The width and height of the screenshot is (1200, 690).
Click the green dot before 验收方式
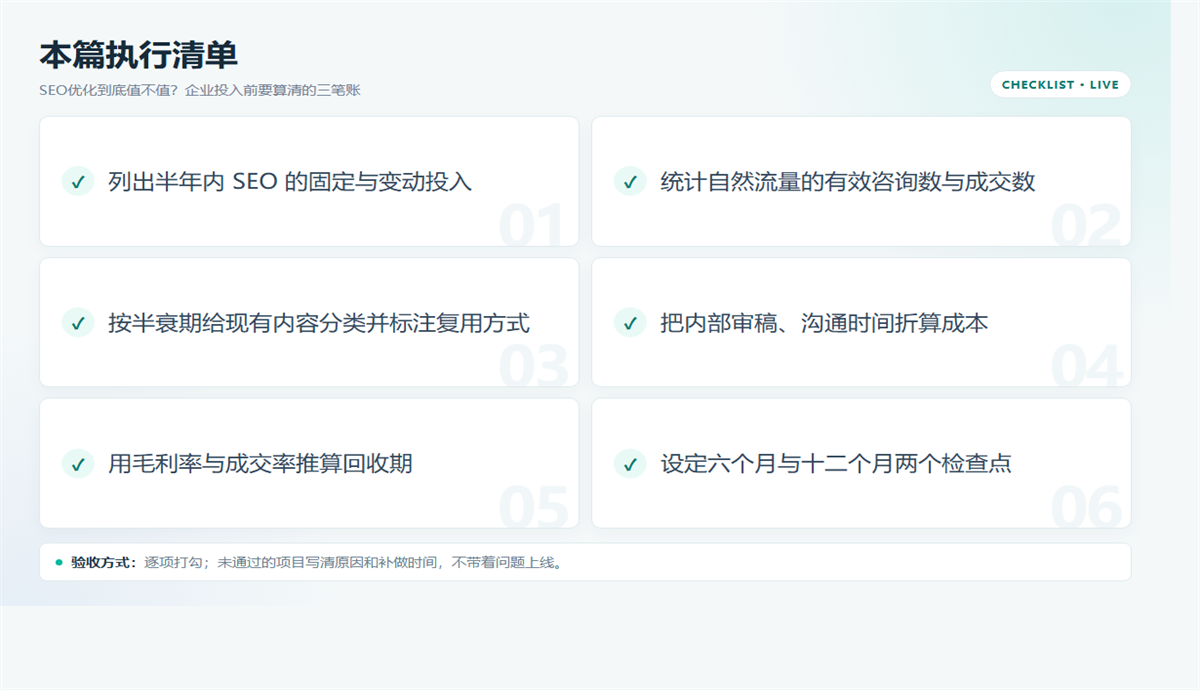(x=59, y=562)
